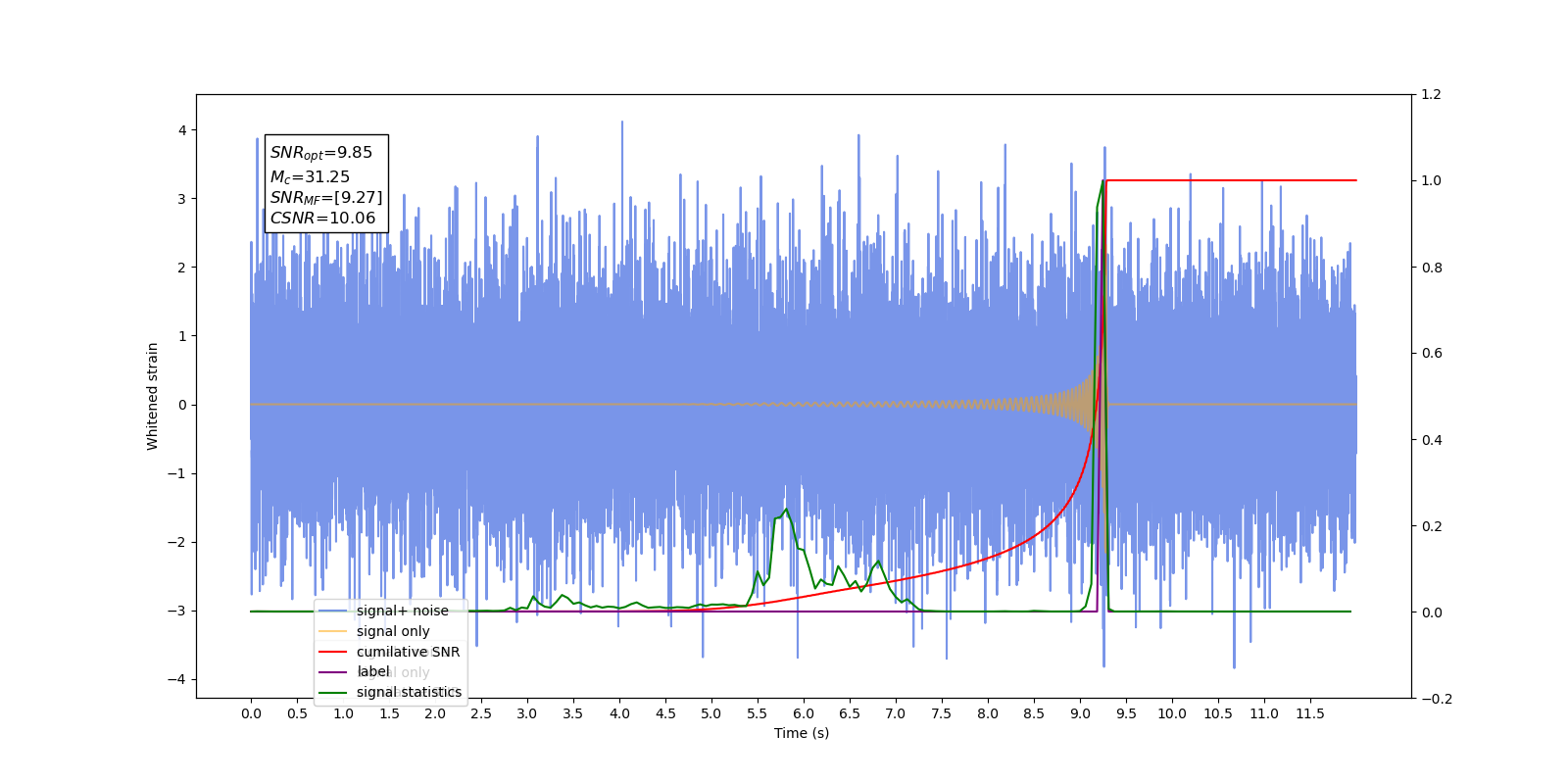Click the 0.0 tick on time axis
This screenshot has height=784, width=1568.
pos(251,713)
